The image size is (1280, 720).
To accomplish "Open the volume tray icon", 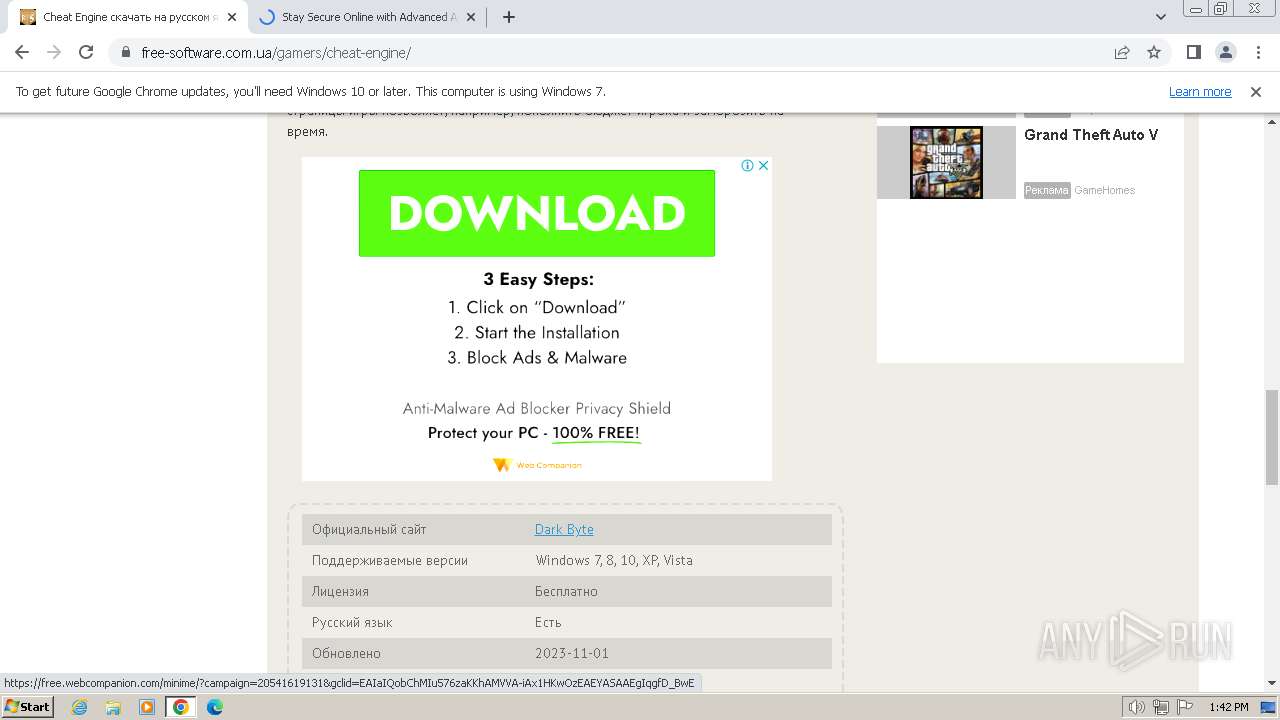I will (x=1137, y=707).
